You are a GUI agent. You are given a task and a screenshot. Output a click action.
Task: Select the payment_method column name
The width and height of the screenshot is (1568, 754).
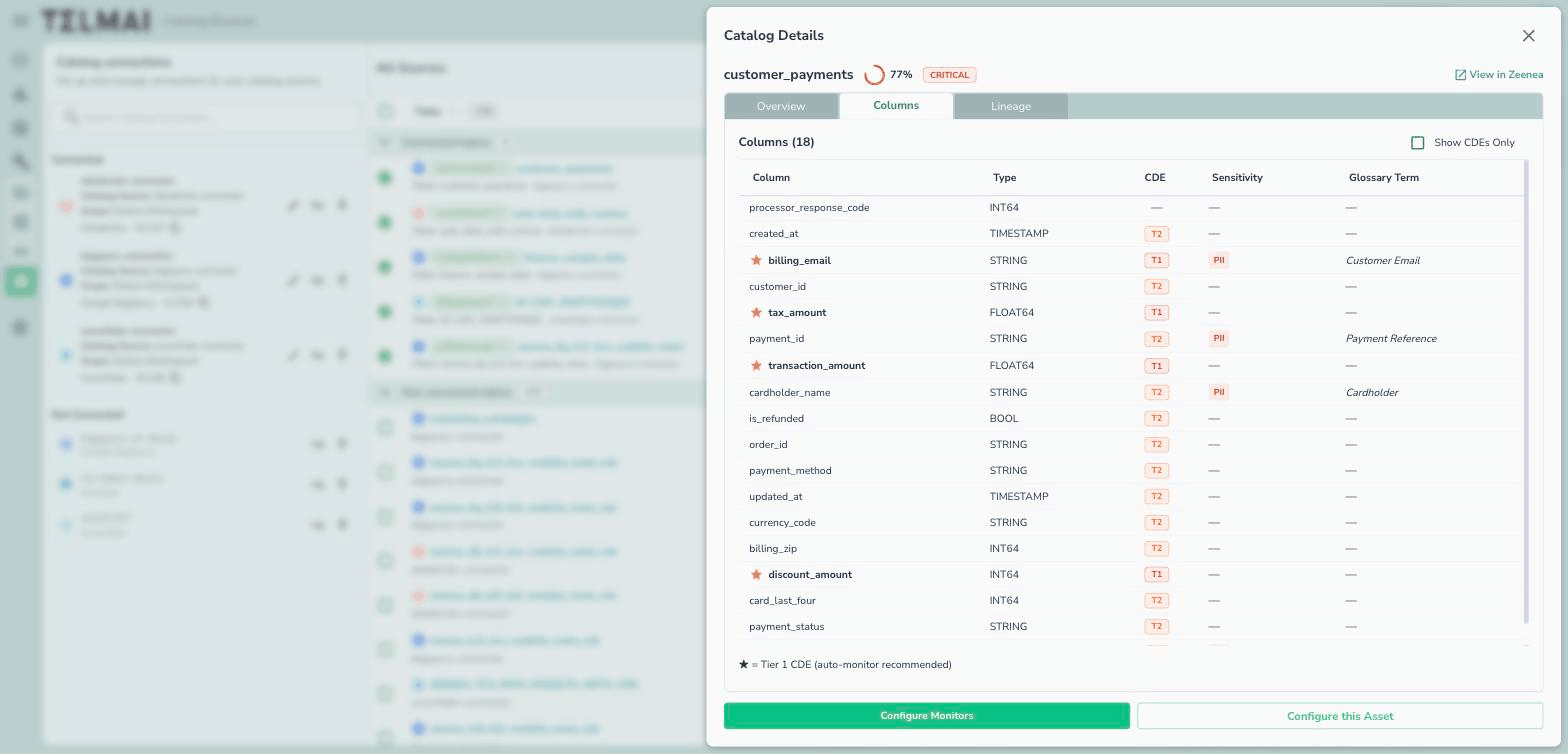[790, 470]
